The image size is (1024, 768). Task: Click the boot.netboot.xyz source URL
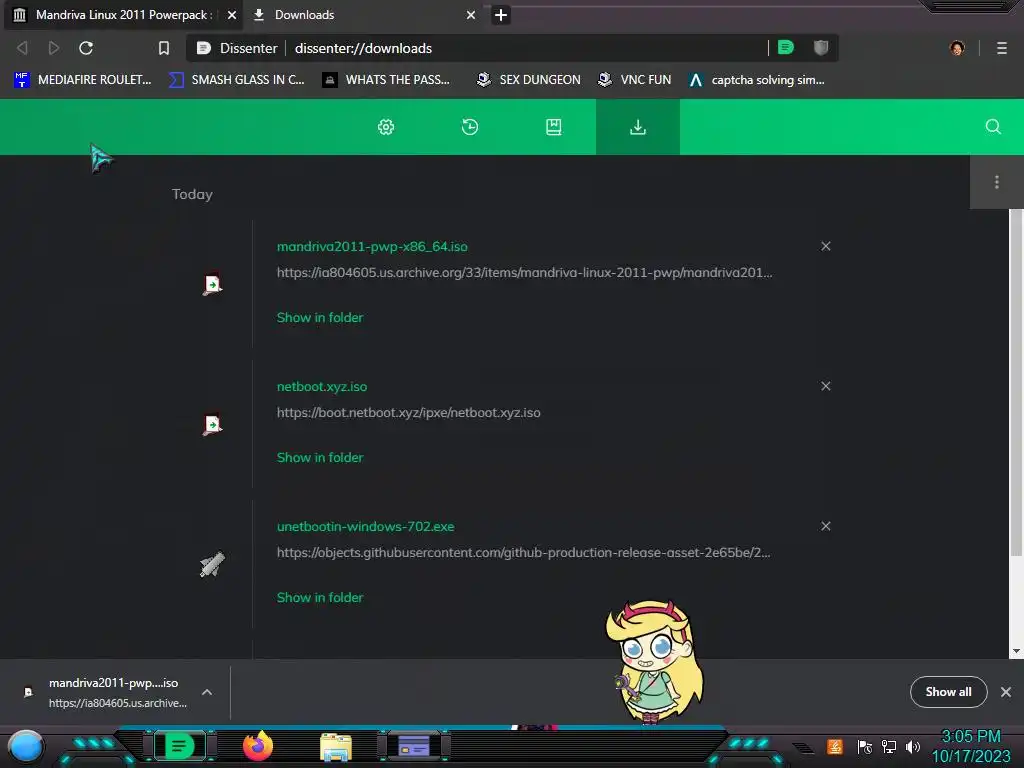(x=409, y=413)
